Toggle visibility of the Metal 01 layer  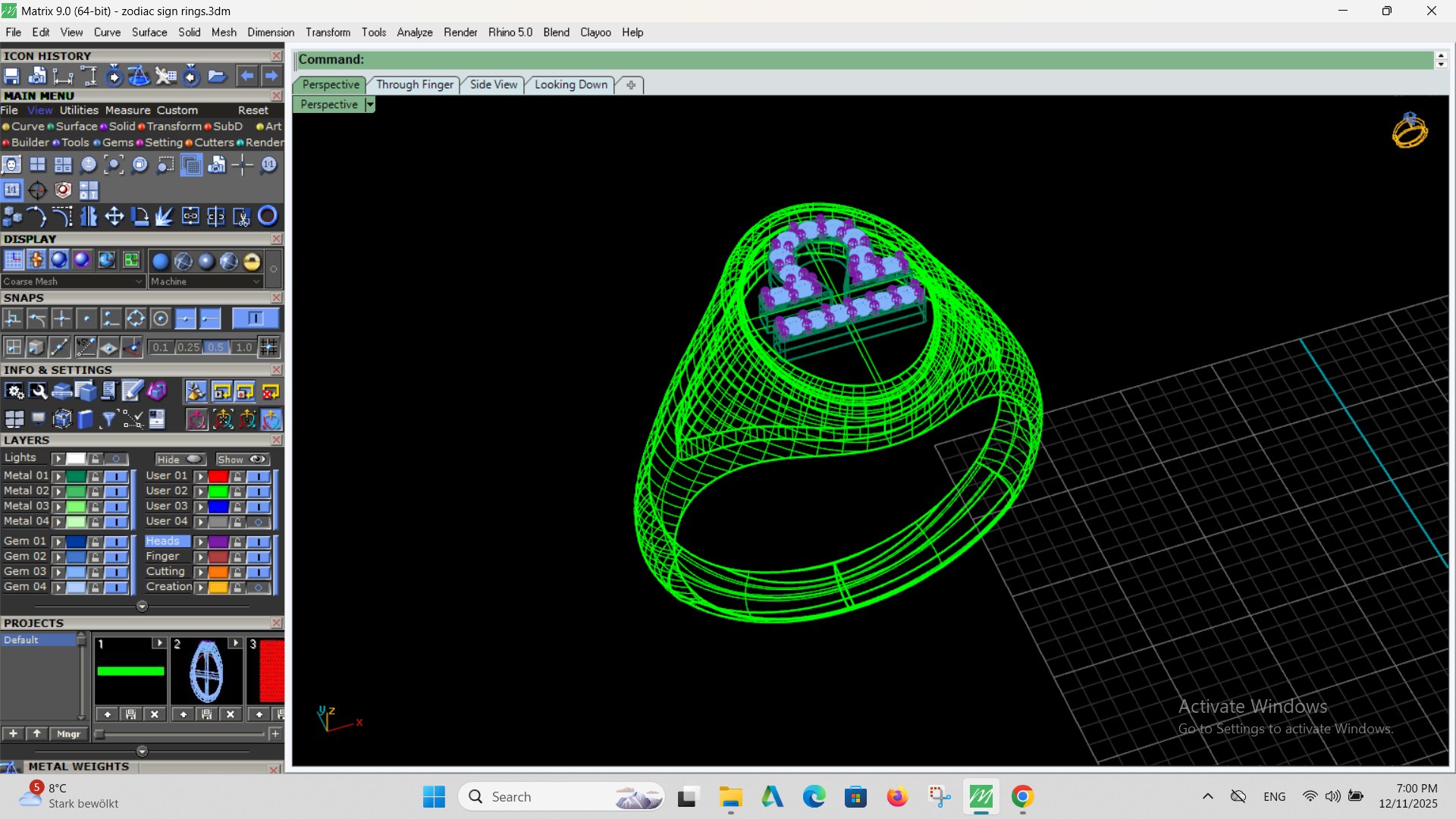[x=116, y=476]
